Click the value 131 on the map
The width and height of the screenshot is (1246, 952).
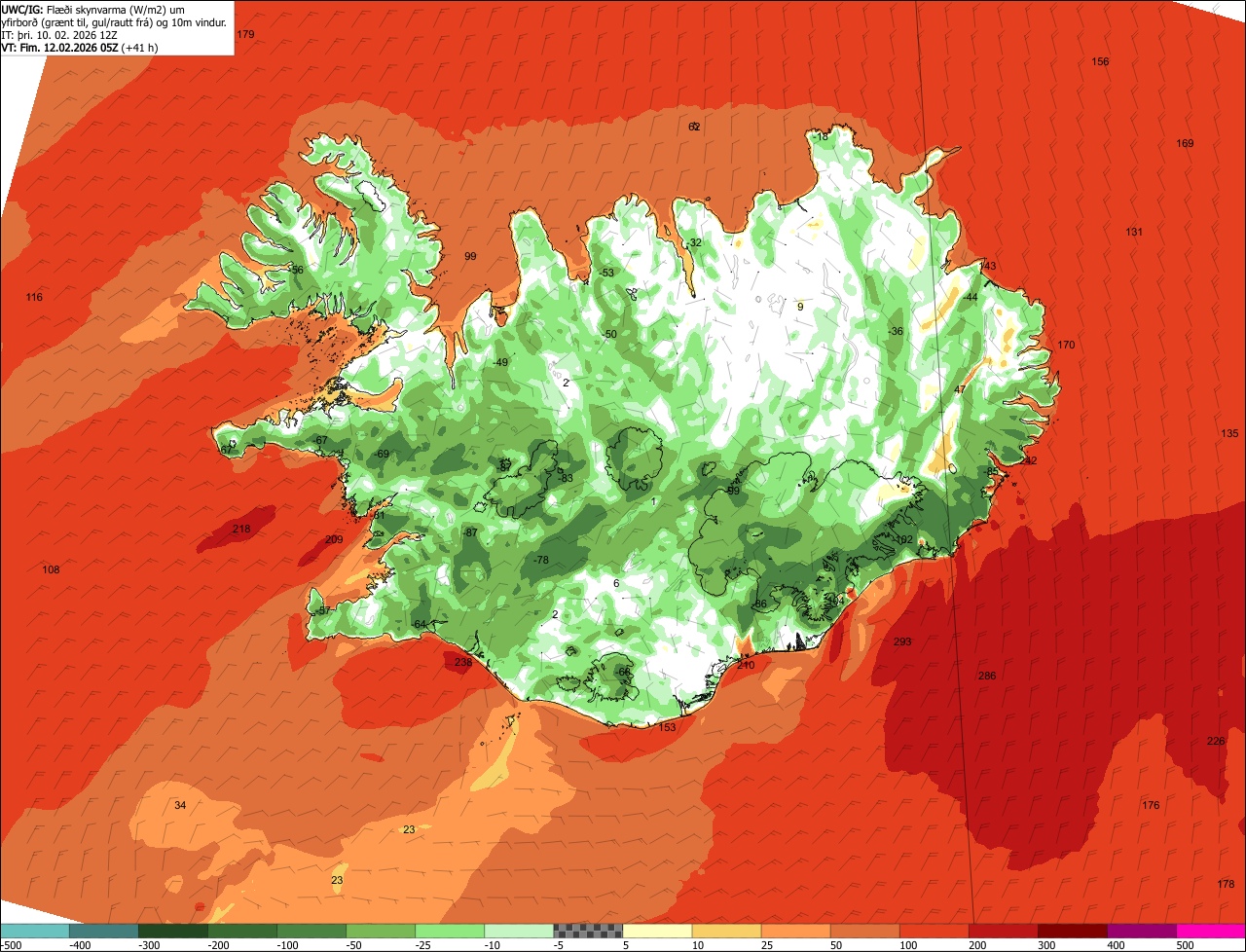1134,232
